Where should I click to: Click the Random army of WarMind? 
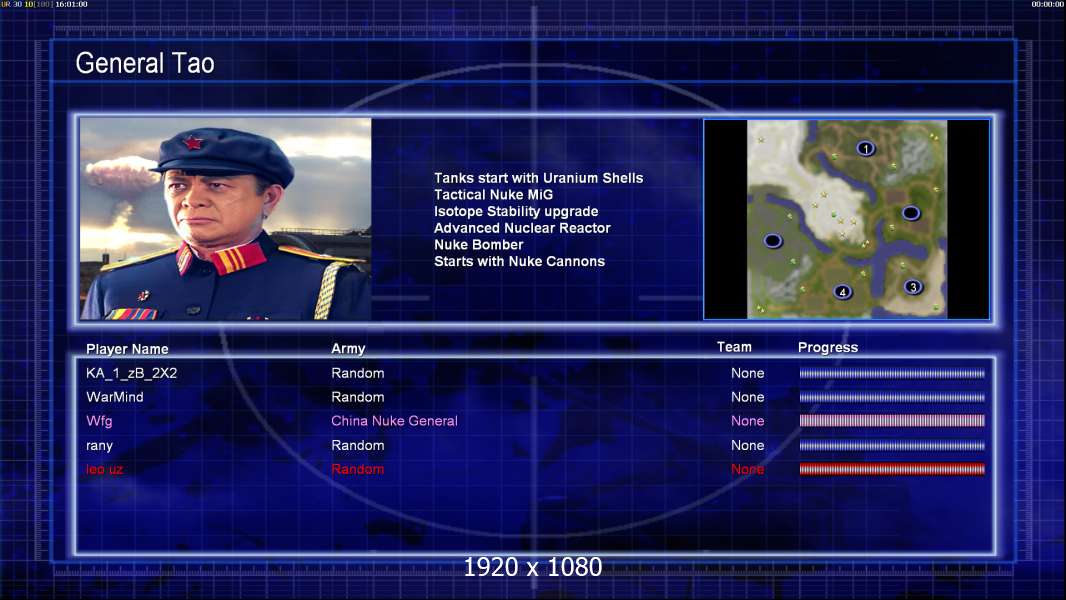[358, 397]
